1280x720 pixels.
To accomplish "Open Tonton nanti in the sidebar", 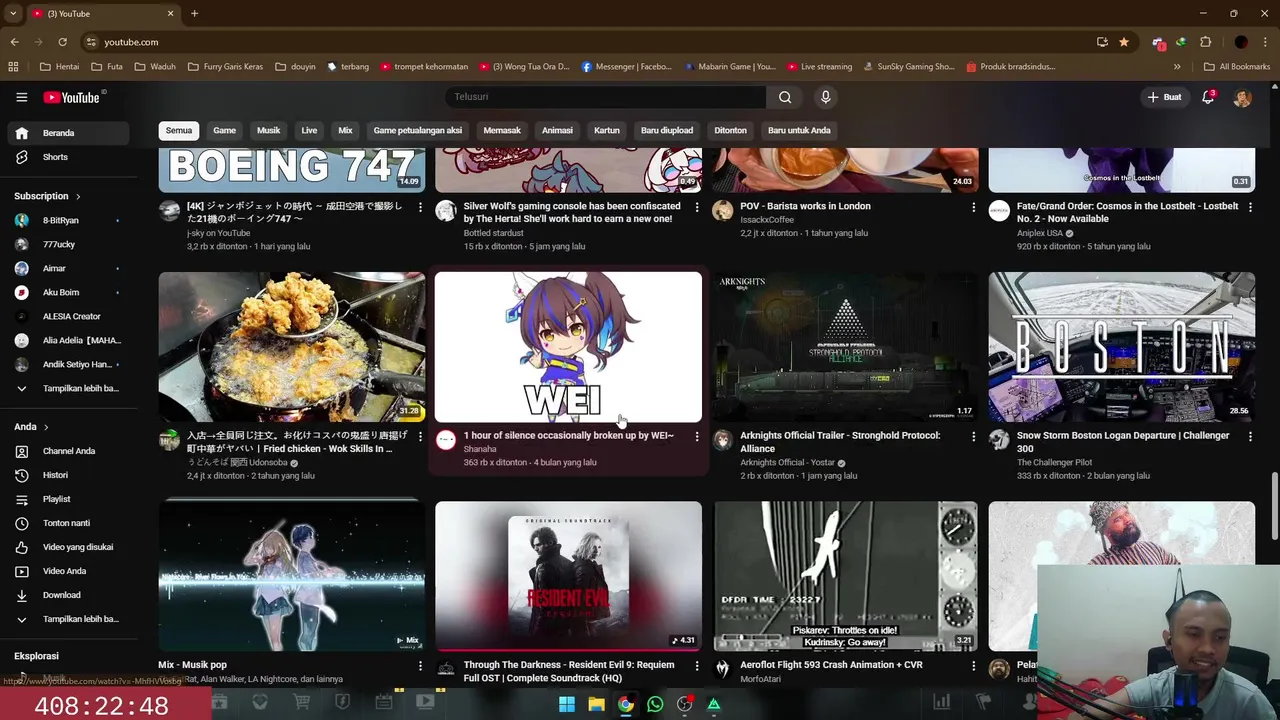I will click(x=68, y=523).
